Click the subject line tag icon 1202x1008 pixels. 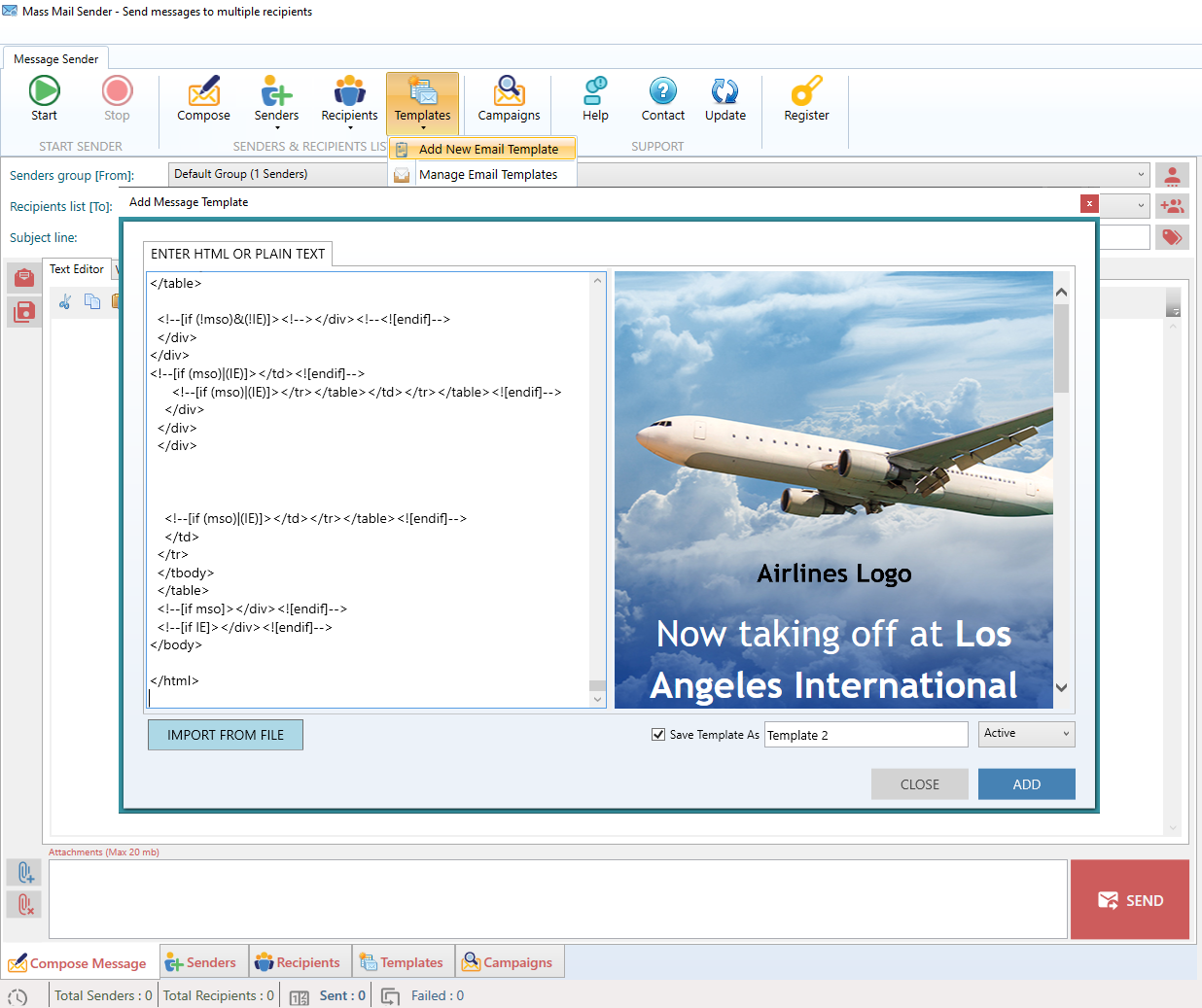pyautogui.click(x=1172, y=237)
